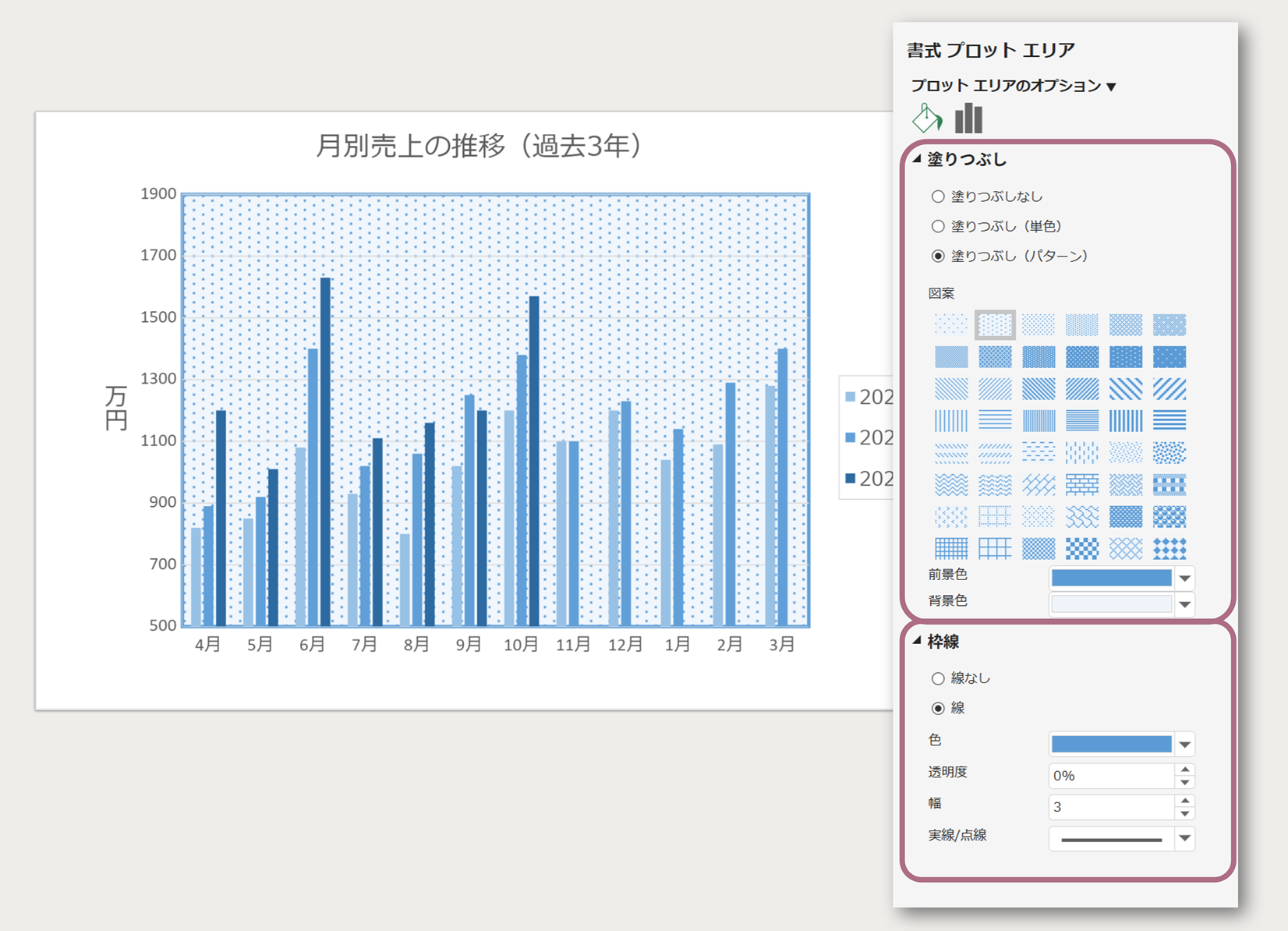Click the 背景色 color swatch
The height and width of the screenshot is (931, 1288).
(1112, 604)
